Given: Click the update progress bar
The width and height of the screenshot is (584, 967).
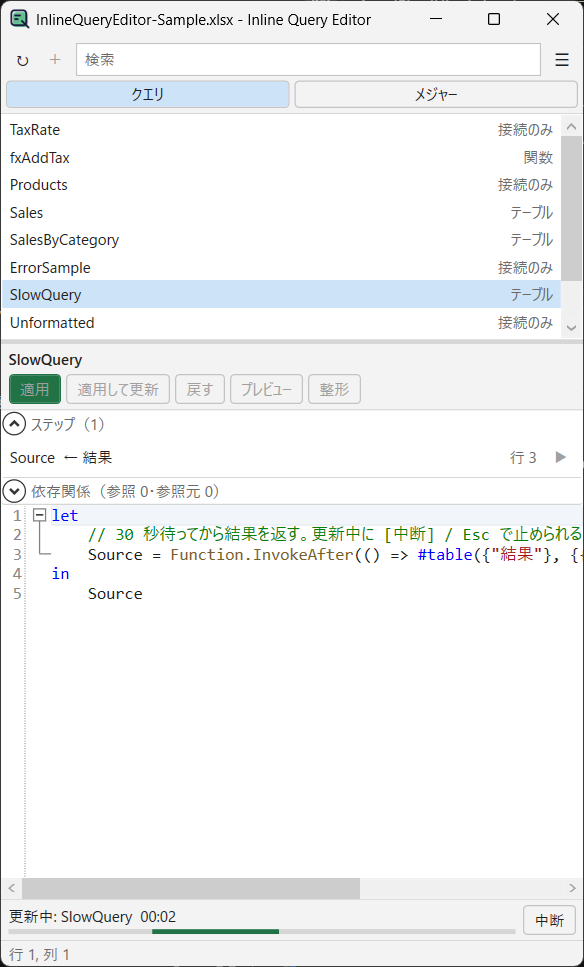Looking at the screenshot, I should pyautogui.click(x=262, y=931).
